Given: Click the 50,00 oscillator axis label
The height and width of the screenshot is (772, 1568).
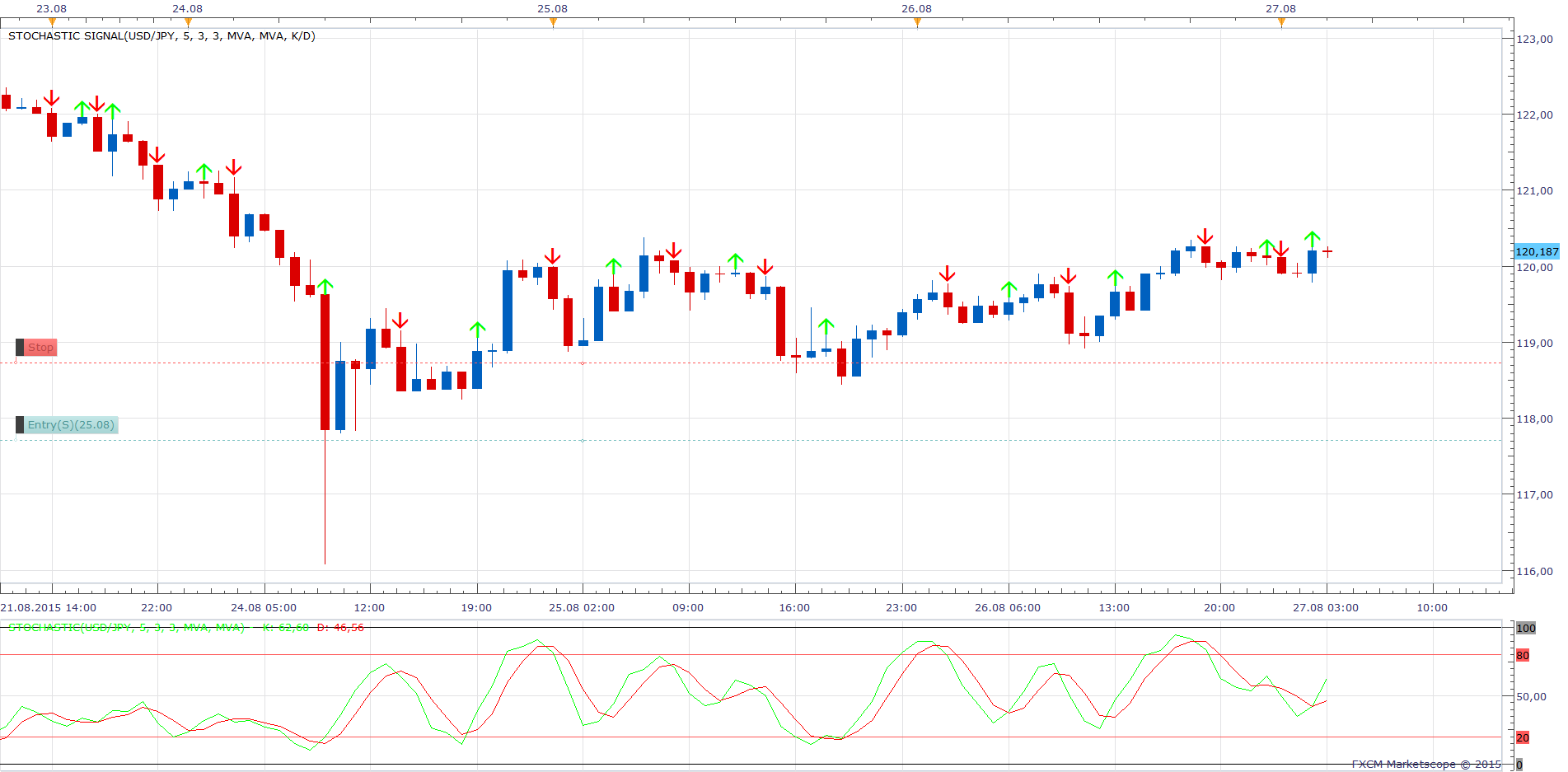Looking at the screenshot, I should click(x=1531, y=696).
